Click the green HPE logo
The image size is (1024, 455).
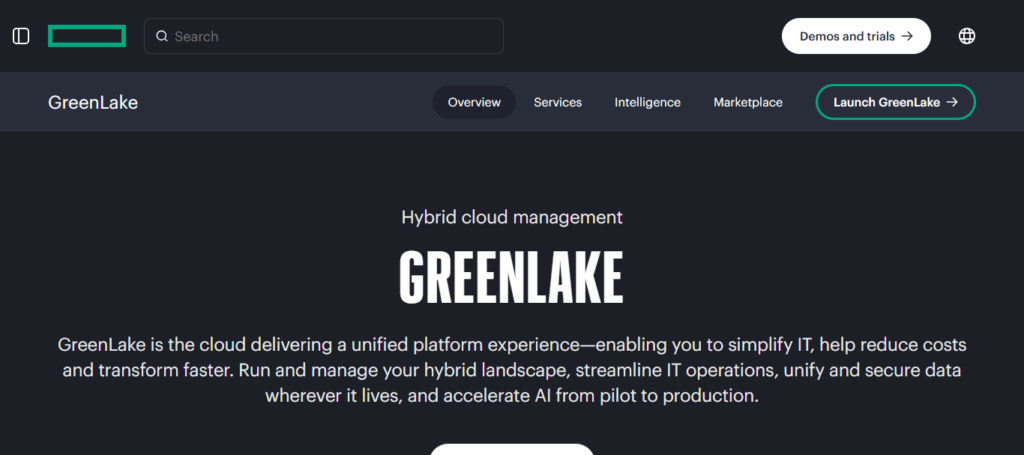coord(87,36)
